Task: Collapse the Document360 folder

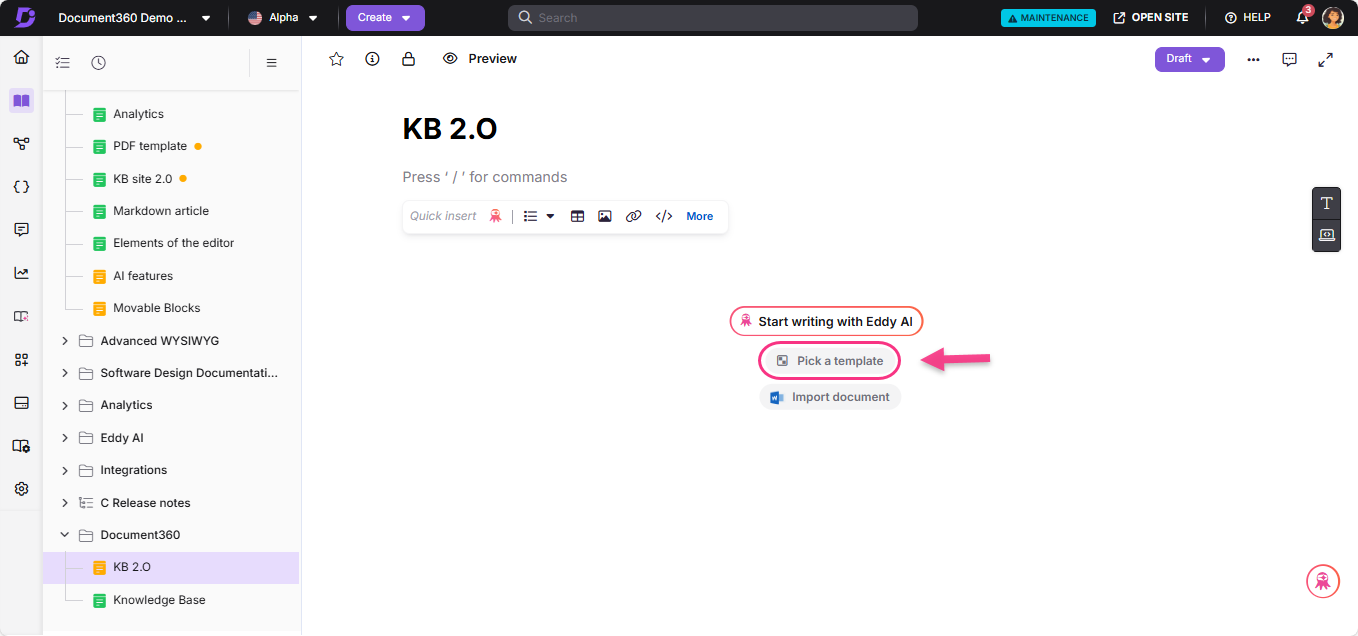Action: [65, 535]
